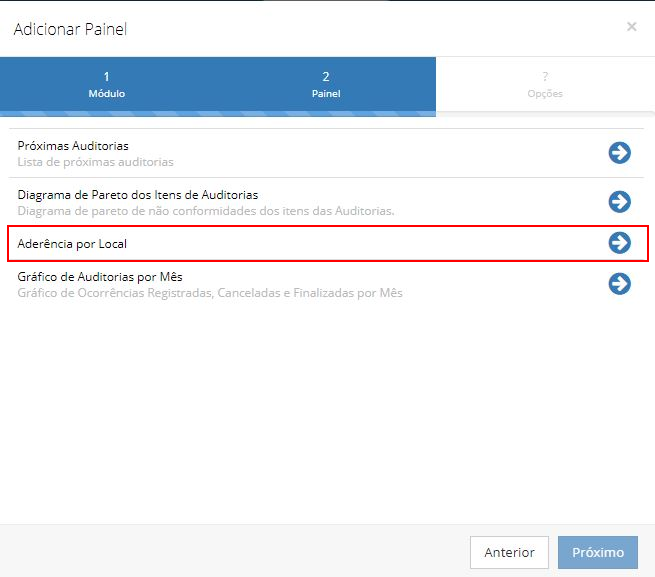Open the Opções step tab
The height and width of the screenshot is (577, 655).
(x=545, y=85)
